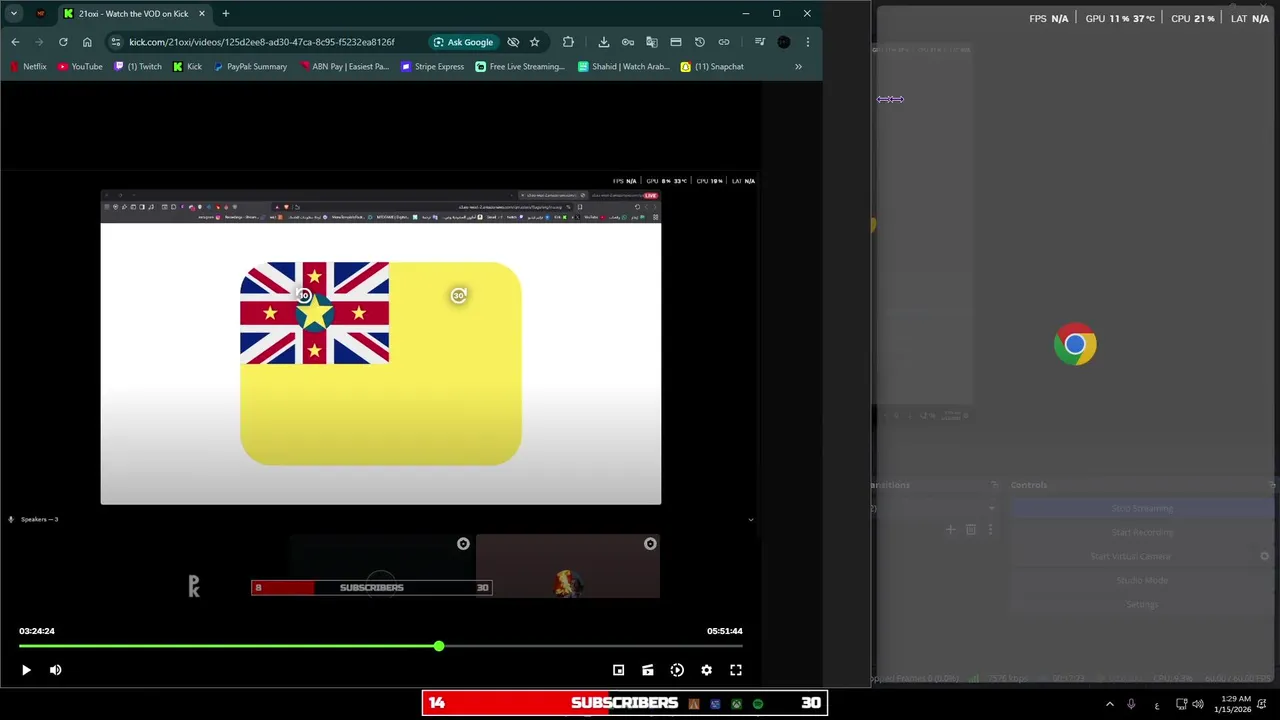Open the payment card toolbar icon
Viewport: 1280px width, 720px height.
[x=676, y=42]
